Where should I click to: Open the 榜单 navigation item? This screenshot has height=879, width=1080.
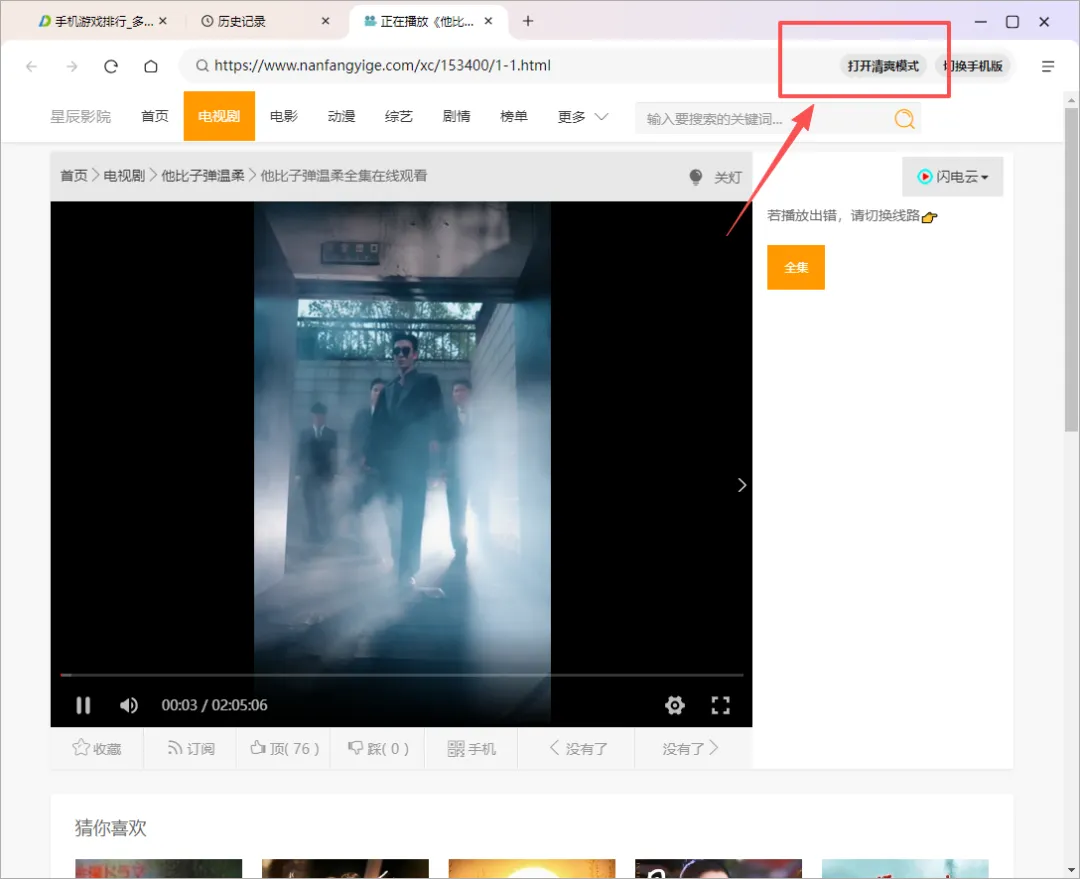click(513, 116)
